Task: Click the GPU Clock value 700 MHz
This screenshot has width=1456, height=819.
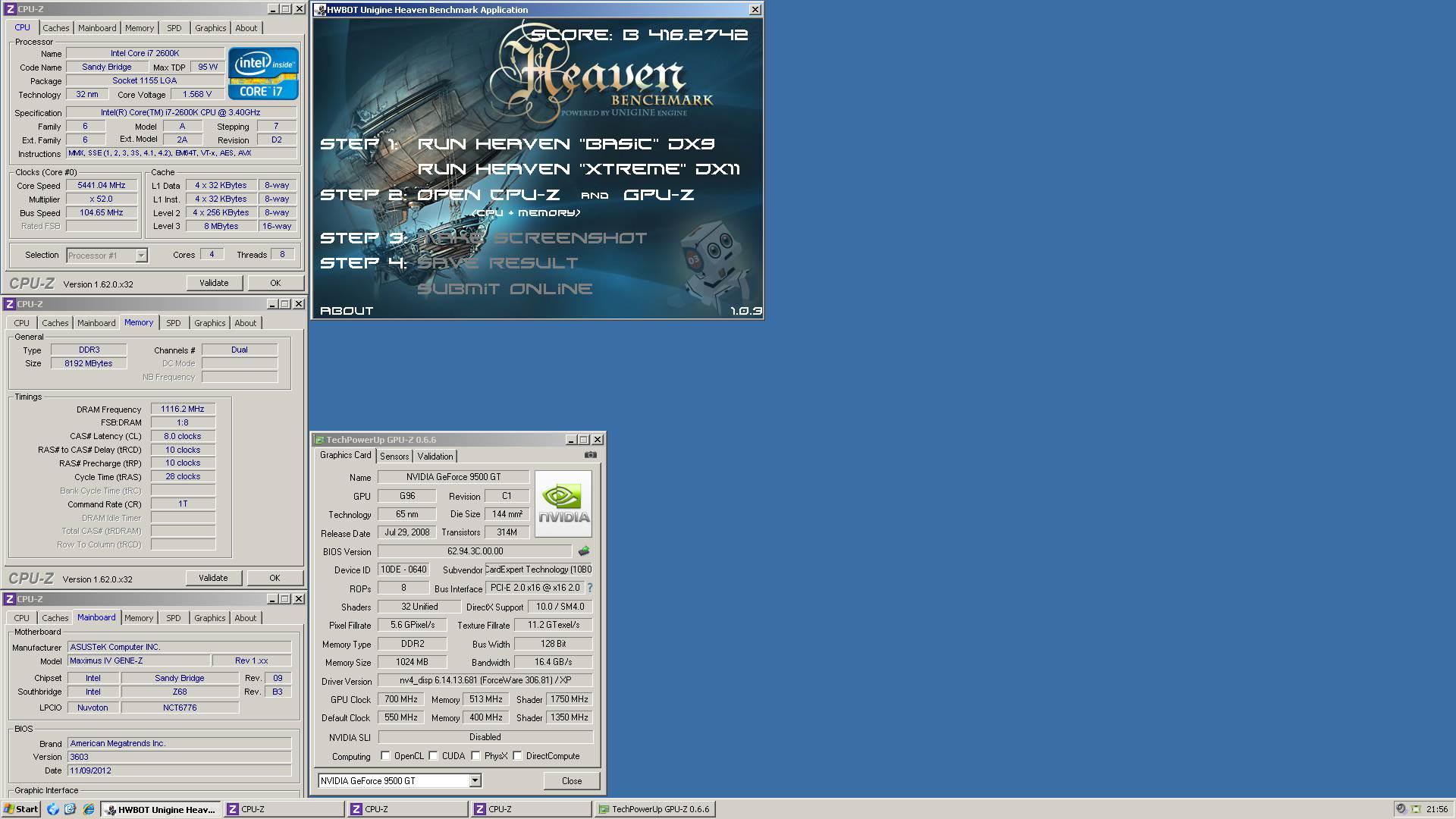Action: click(x=401, y=699)
